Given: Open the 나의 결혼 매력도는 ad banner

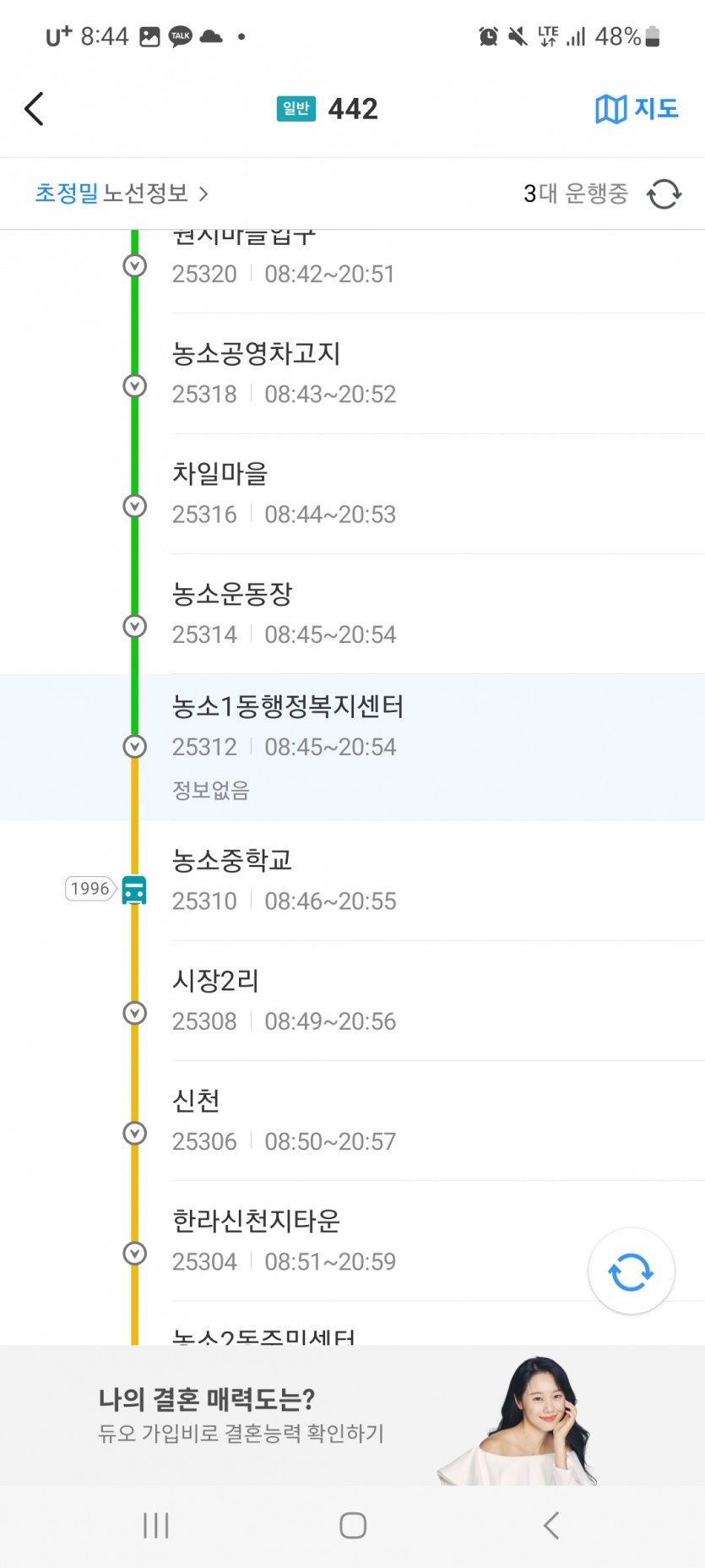Looking at the screenshot, I should (x=338, y=1416).
